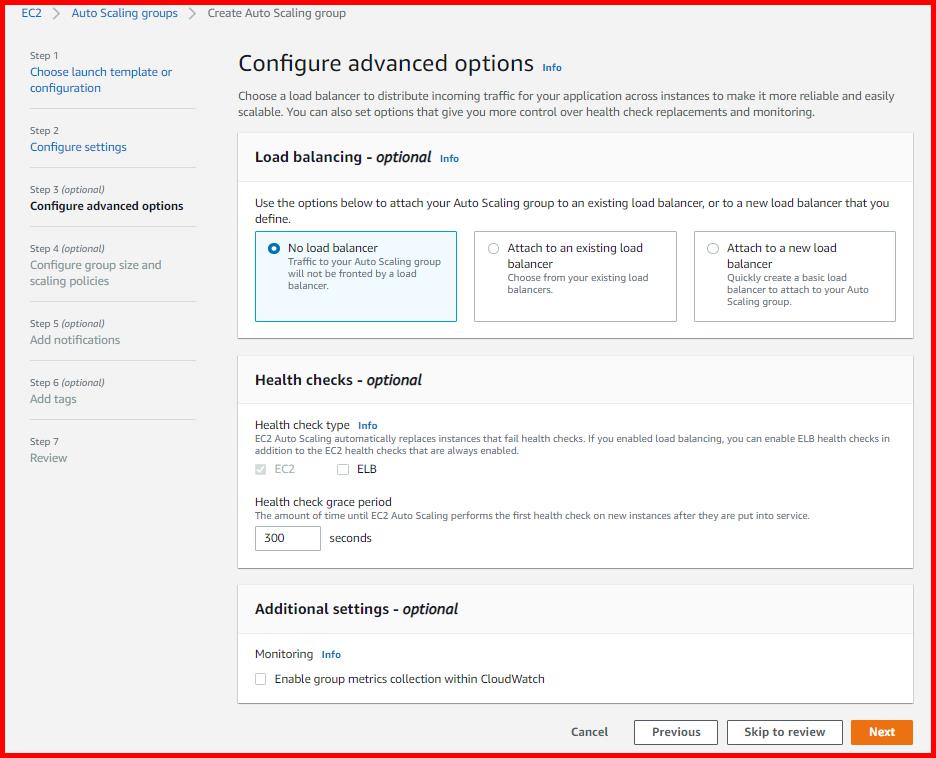Open the Info link beside Configure advanced options
The image size is (936, 758).
click(551, 67)
